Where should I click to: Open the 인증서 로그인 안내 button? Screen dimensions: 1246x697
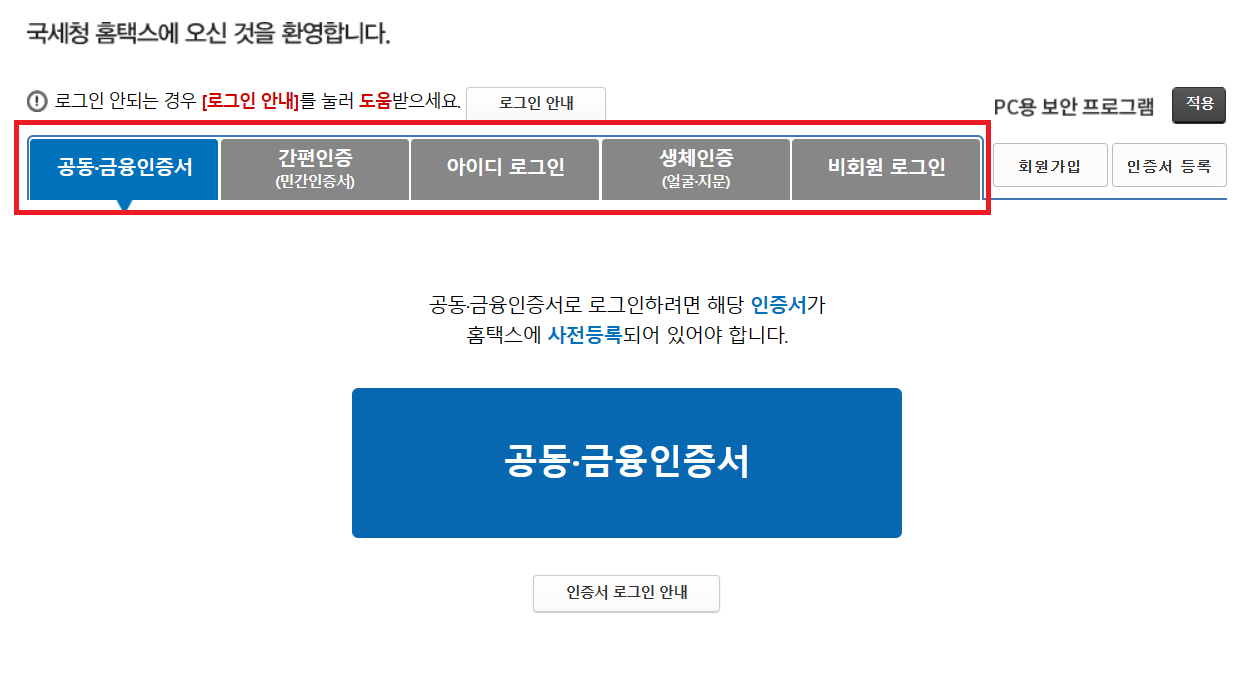coord(627,593)
